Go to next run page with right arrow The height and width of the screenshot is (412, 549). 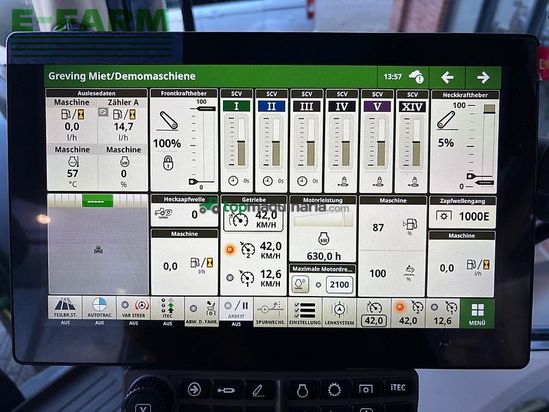[x=483, y=77]
